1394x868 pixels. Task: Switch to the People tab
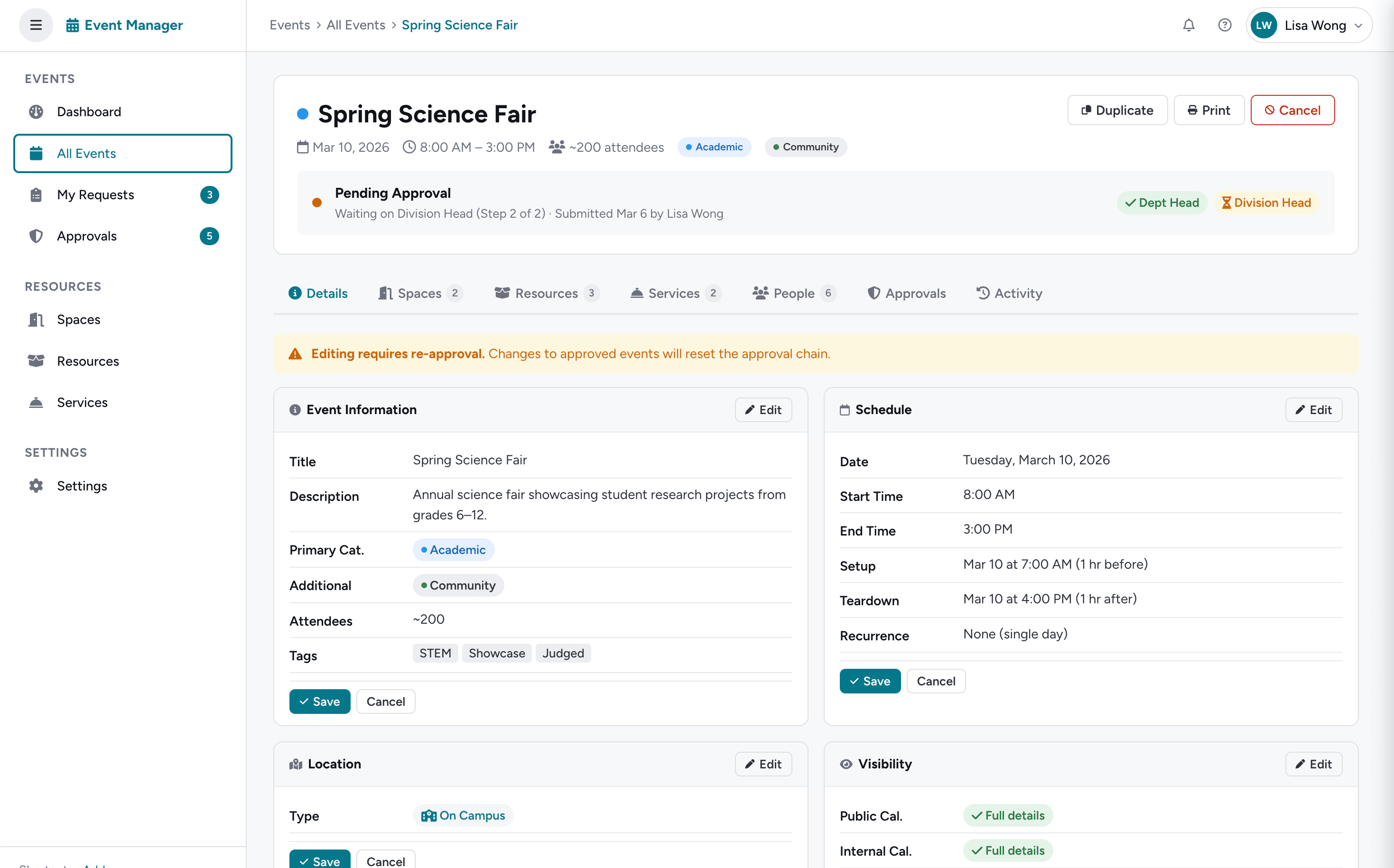click(x=793, y=293)
